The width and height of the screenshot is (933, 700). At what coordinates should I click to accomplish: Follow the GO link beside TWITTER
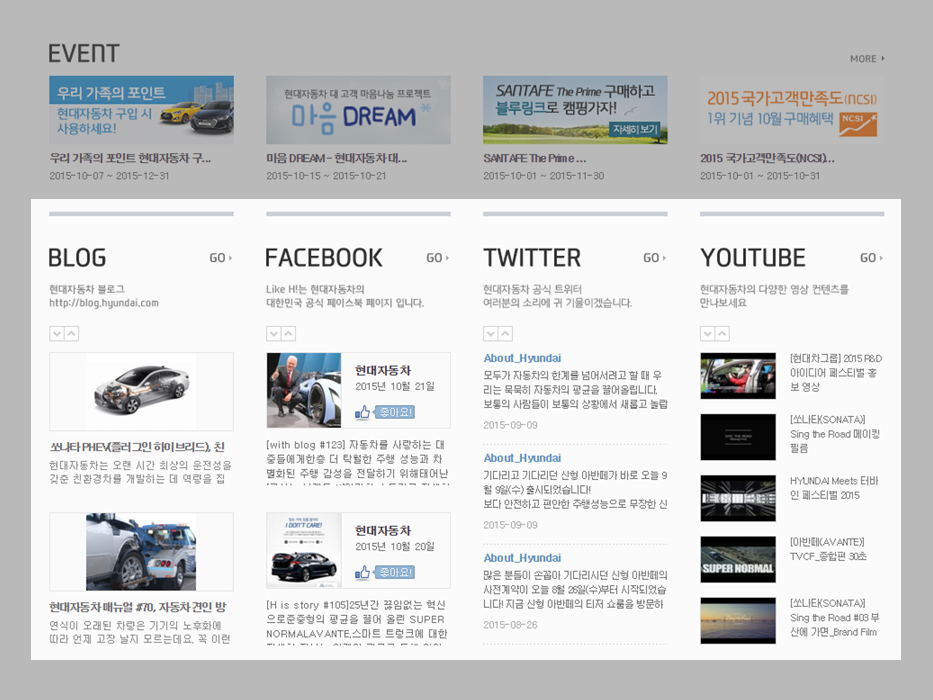pyautogui.click(x=654, y=258)
